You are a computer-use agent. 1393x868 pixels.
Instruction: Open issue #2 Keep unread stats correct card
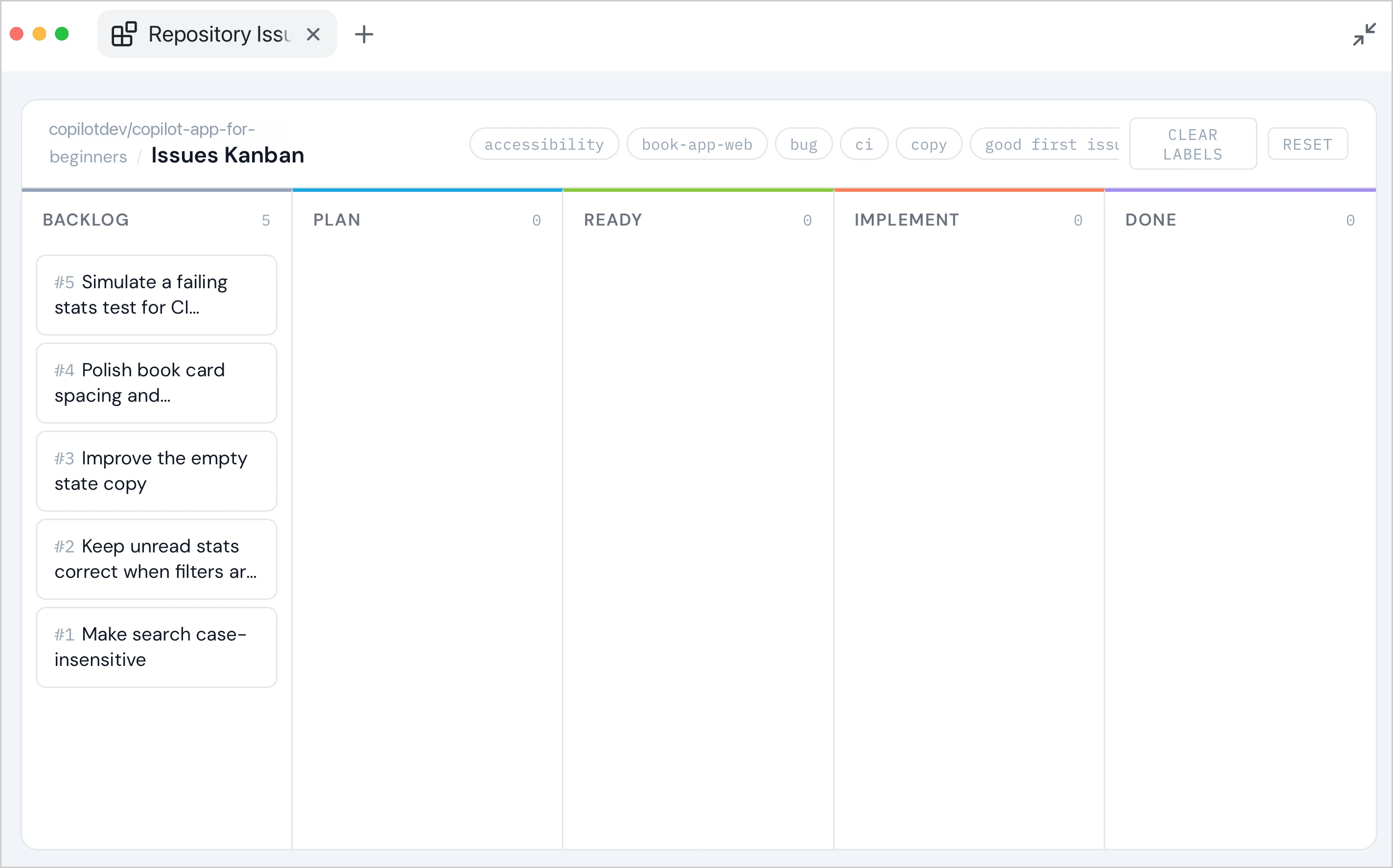(x=156, y=559)
